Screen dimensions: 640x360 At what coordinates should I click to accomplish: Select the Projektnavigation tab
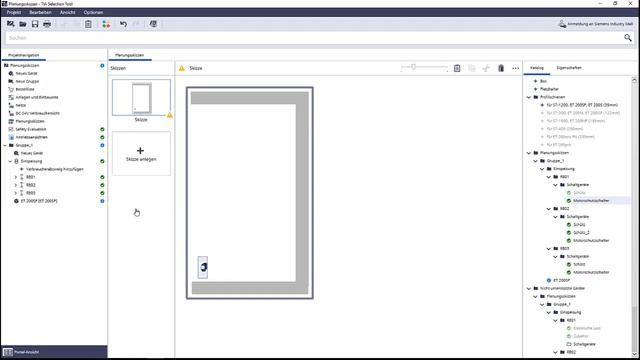[24, 55]
